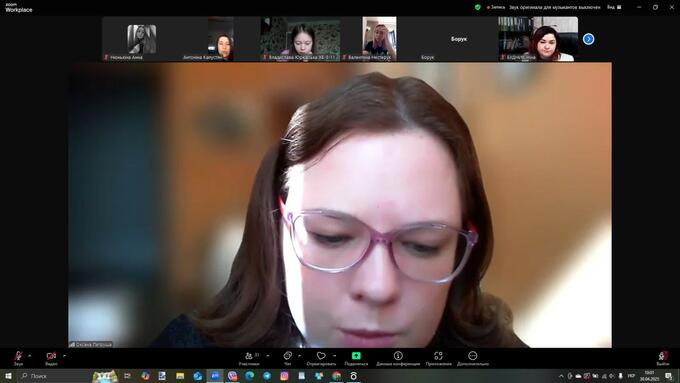Open participants options arrow next to Участники
Screen dimensions: 680x383
(x=268, y=356)
